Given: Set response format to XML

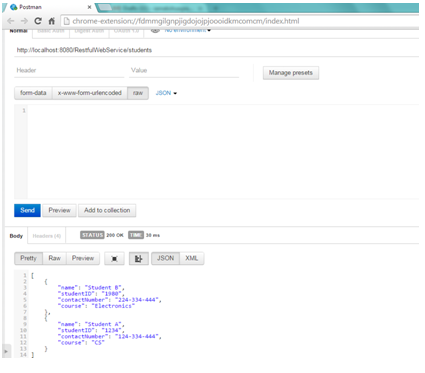Looking at the screenshot, I should (x=192, y=258).
